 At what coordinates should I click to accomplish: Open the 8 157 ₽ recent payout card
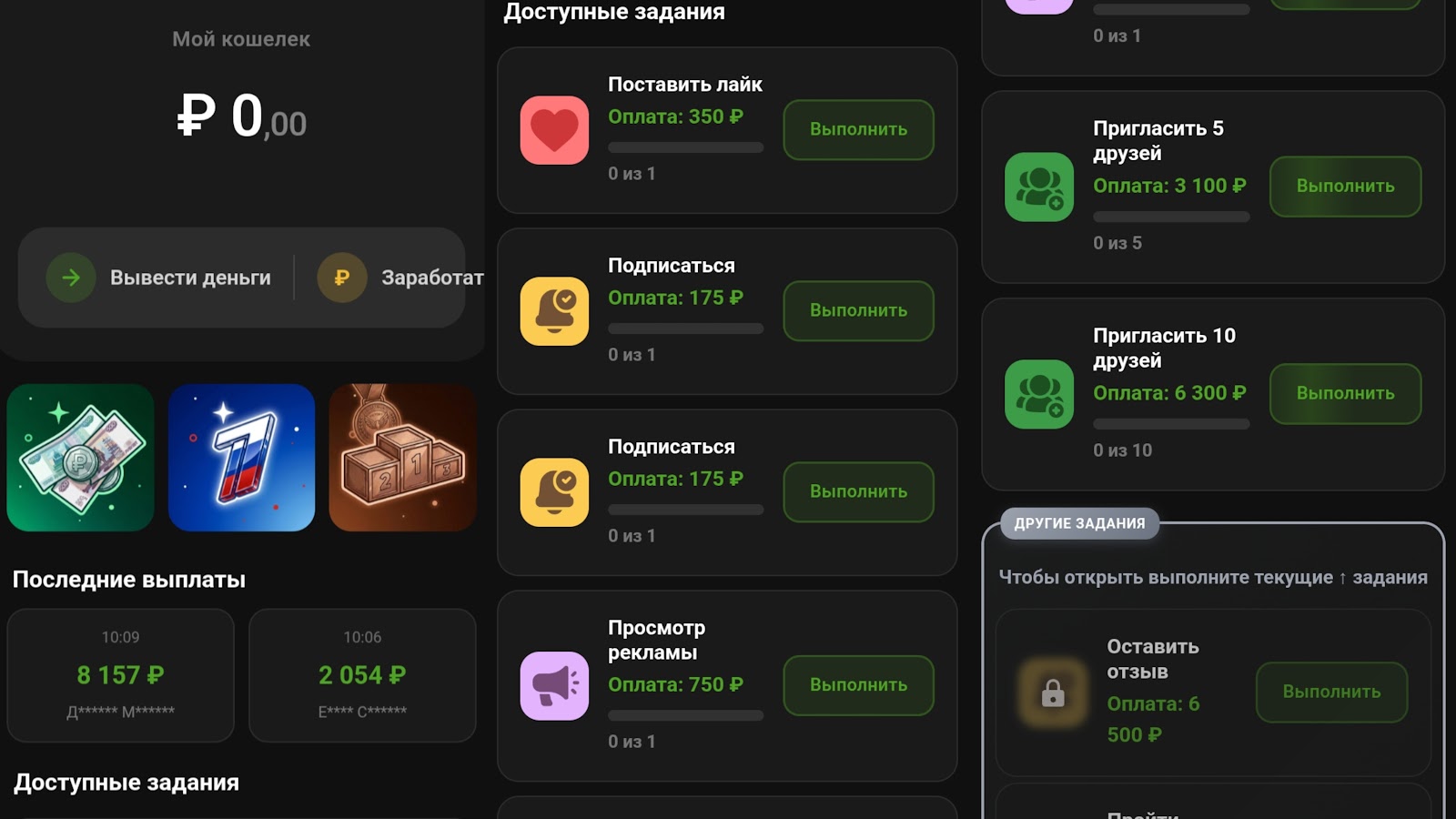[x=120, y=675]
